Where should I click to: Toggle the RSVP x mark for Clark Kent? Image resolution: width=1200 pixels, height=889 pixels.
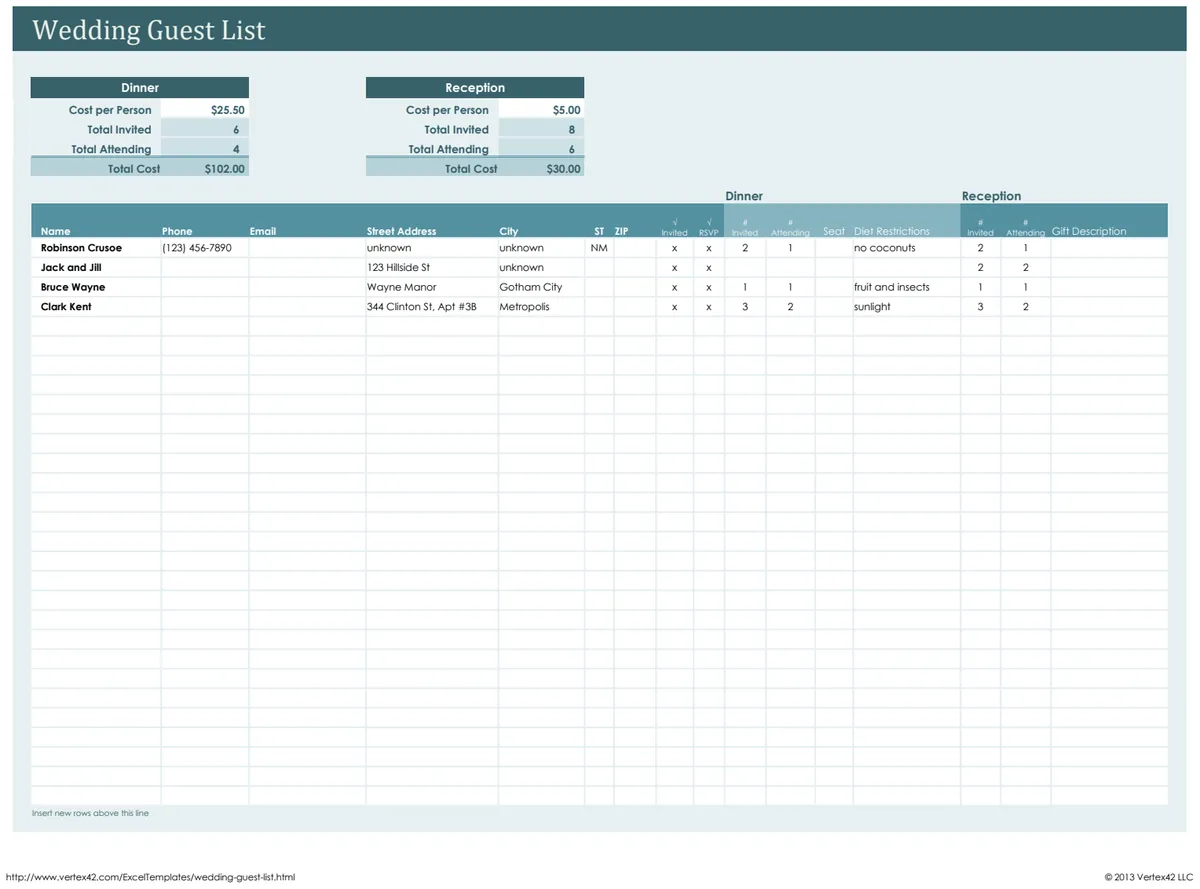(x=709, y=307)
